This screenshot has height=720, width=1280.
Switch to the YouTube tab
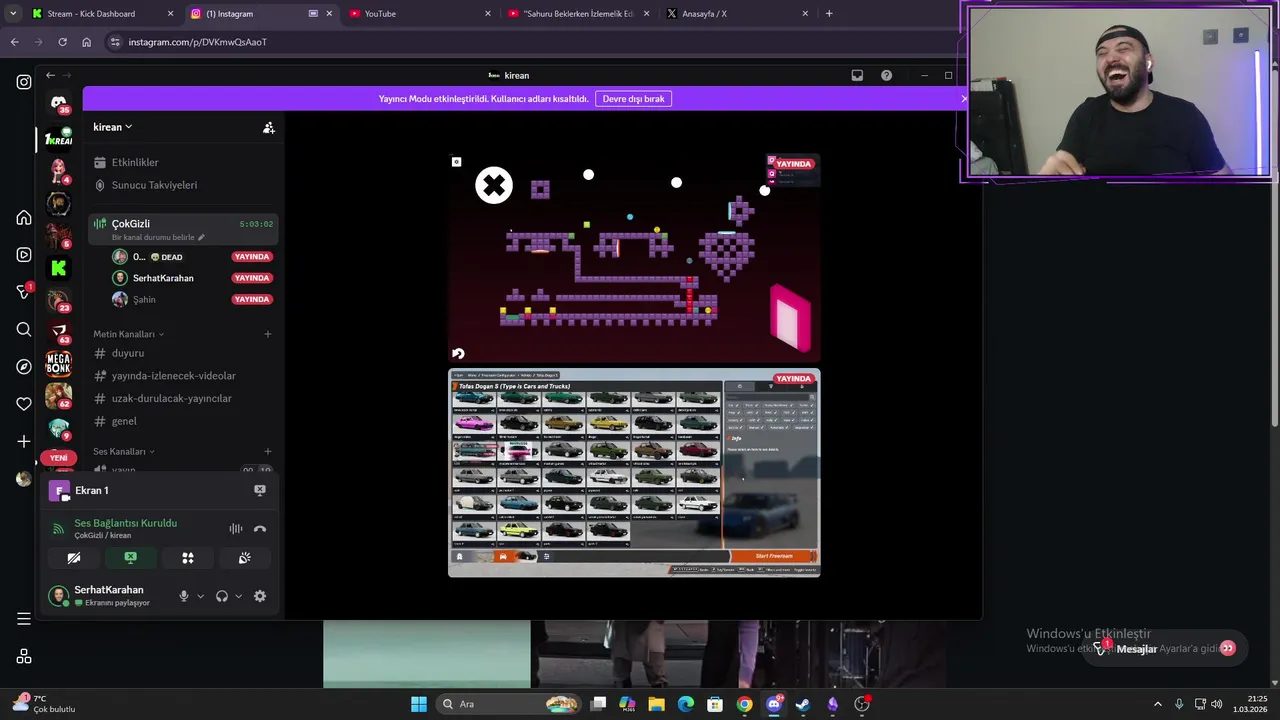tap(420, 14)
